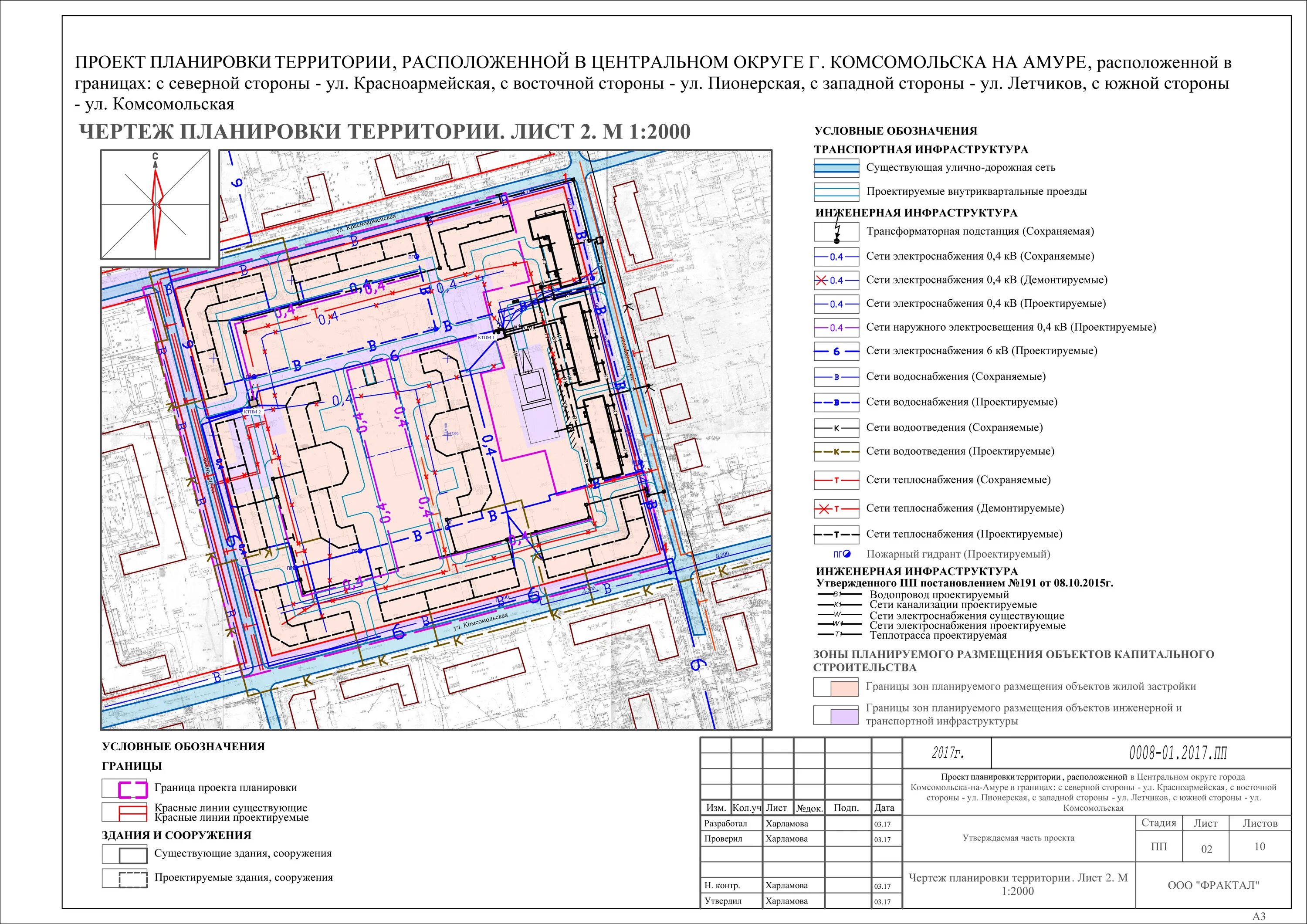This screenshot has width=1307, height=924.
Task: Click the 'Н. контр.' title block row label
Action: tap(722, 886)
